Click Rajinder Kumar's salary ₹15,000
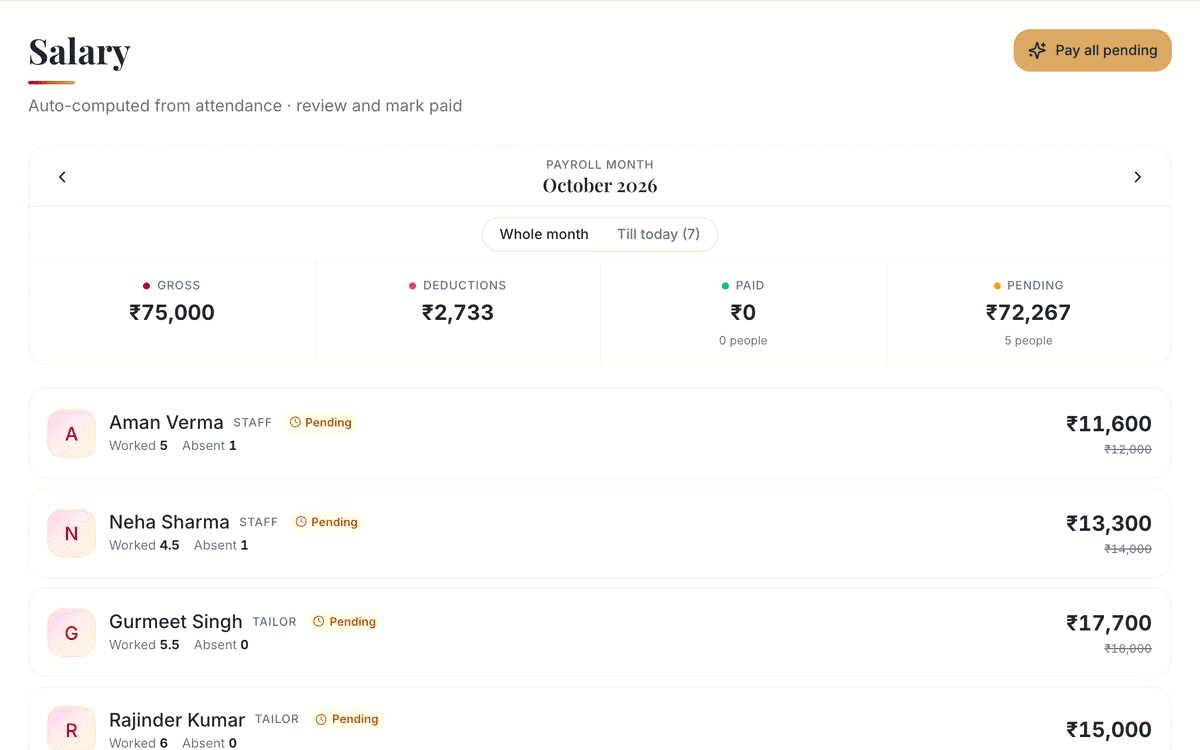The width and height of the screenshot is (1200, 750). [1109, 730]
